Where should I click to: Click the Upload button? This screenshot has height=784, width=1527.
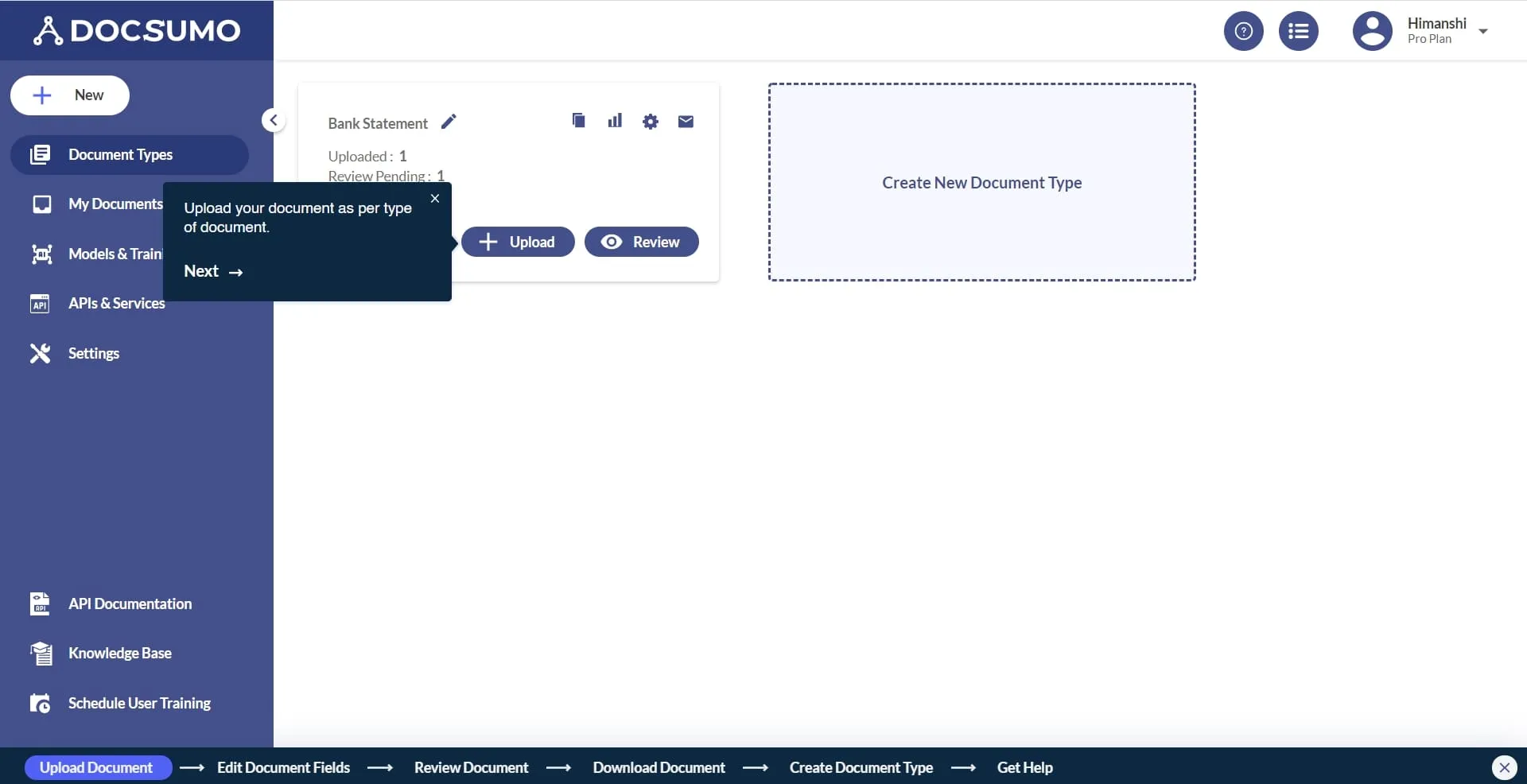pos(518,242)
